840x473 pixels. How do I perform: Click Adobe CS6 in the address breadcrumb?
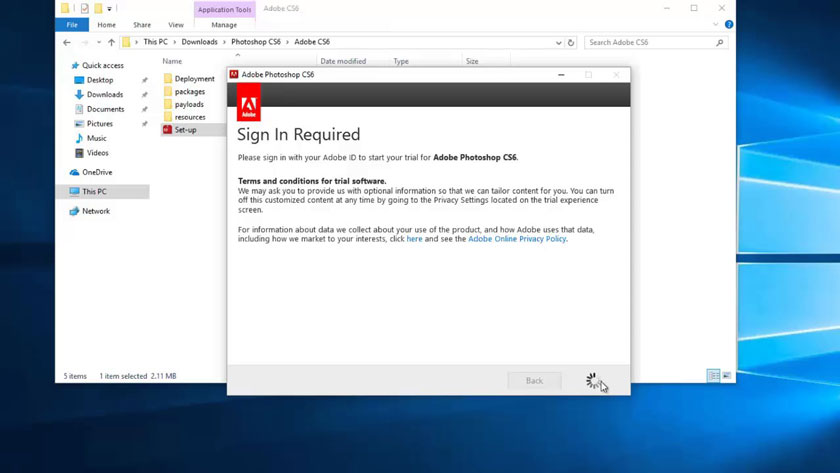[x=312, y=42]
